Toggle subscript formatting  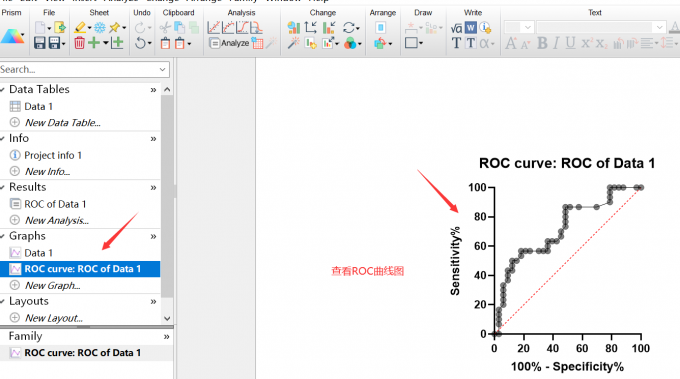[601, 43]
